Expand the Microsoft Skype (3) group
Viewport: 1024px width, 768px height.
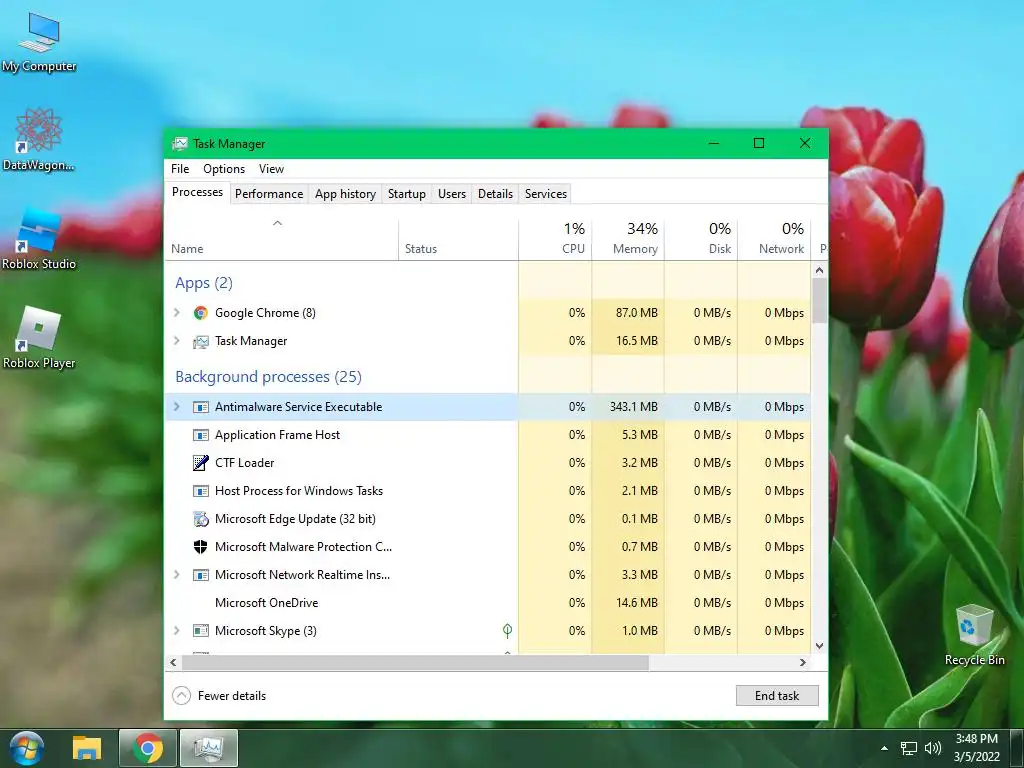click(x=176, y=631)
